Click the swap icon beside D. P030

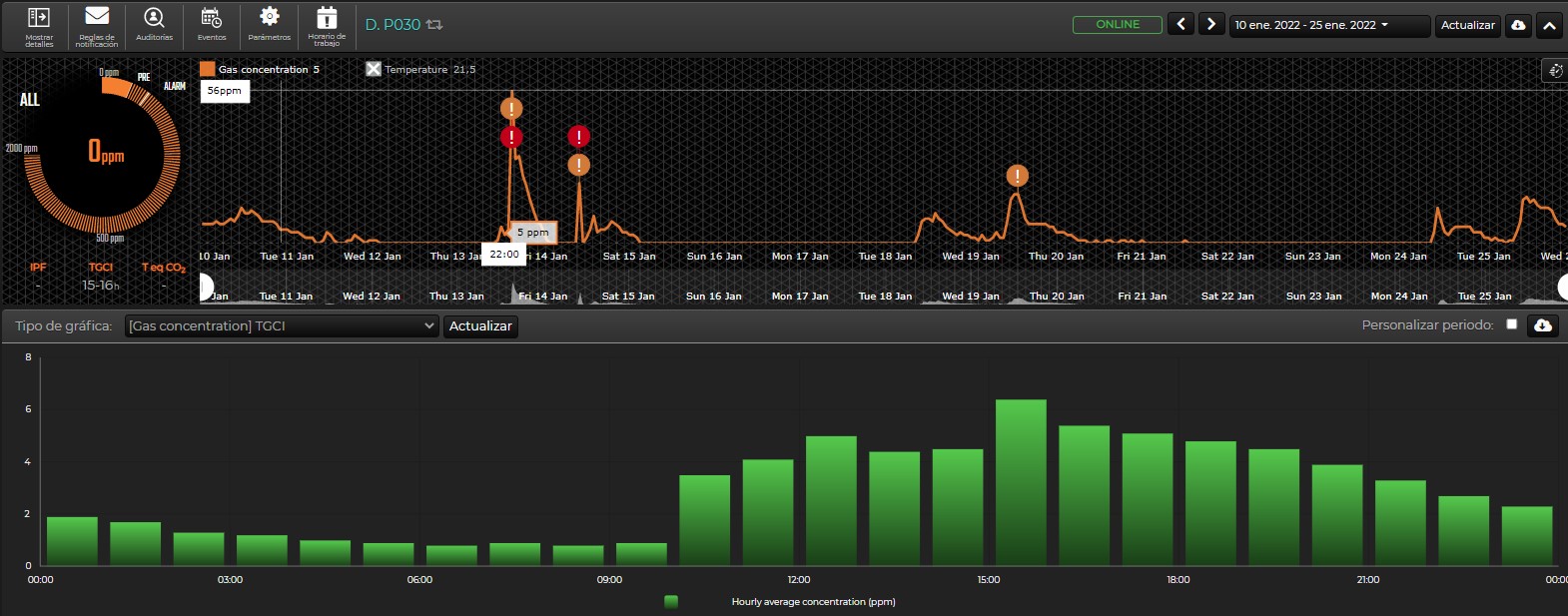pos(434,25)
